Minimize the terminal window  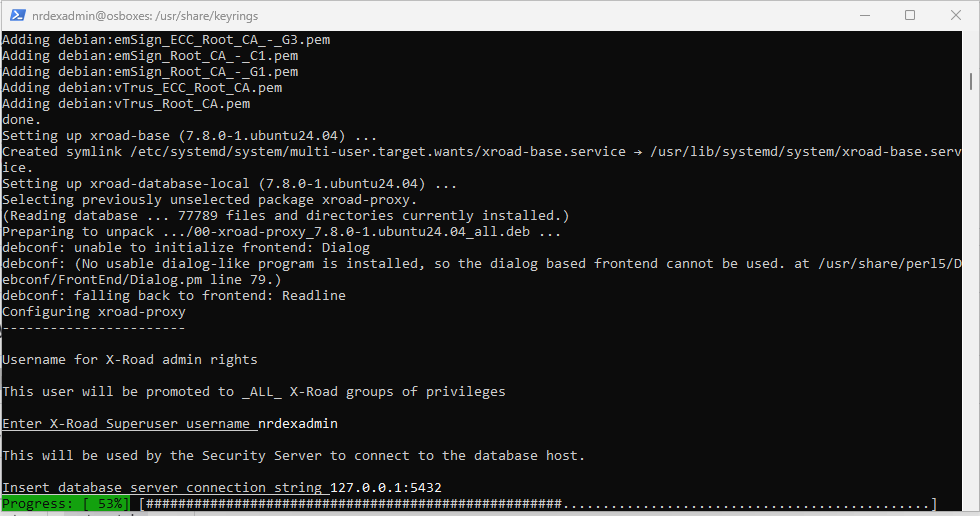coord(865,15)
